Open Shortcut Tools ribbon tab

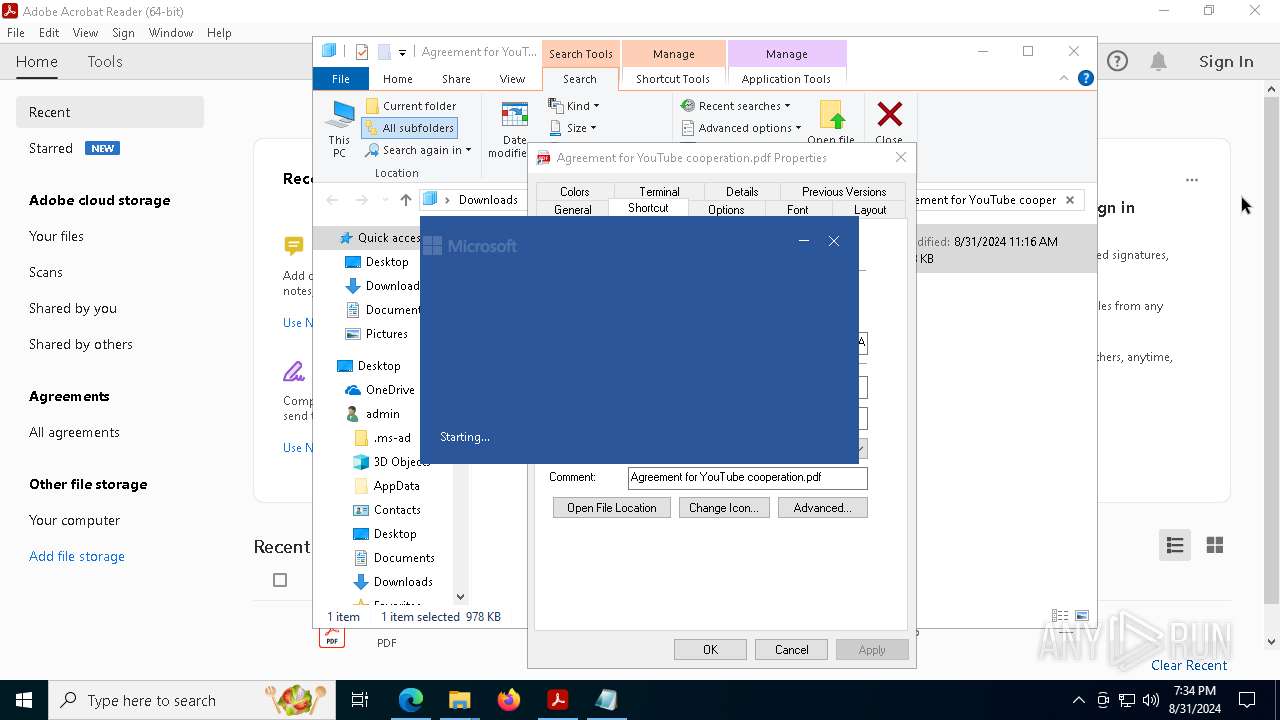(673, 79)
